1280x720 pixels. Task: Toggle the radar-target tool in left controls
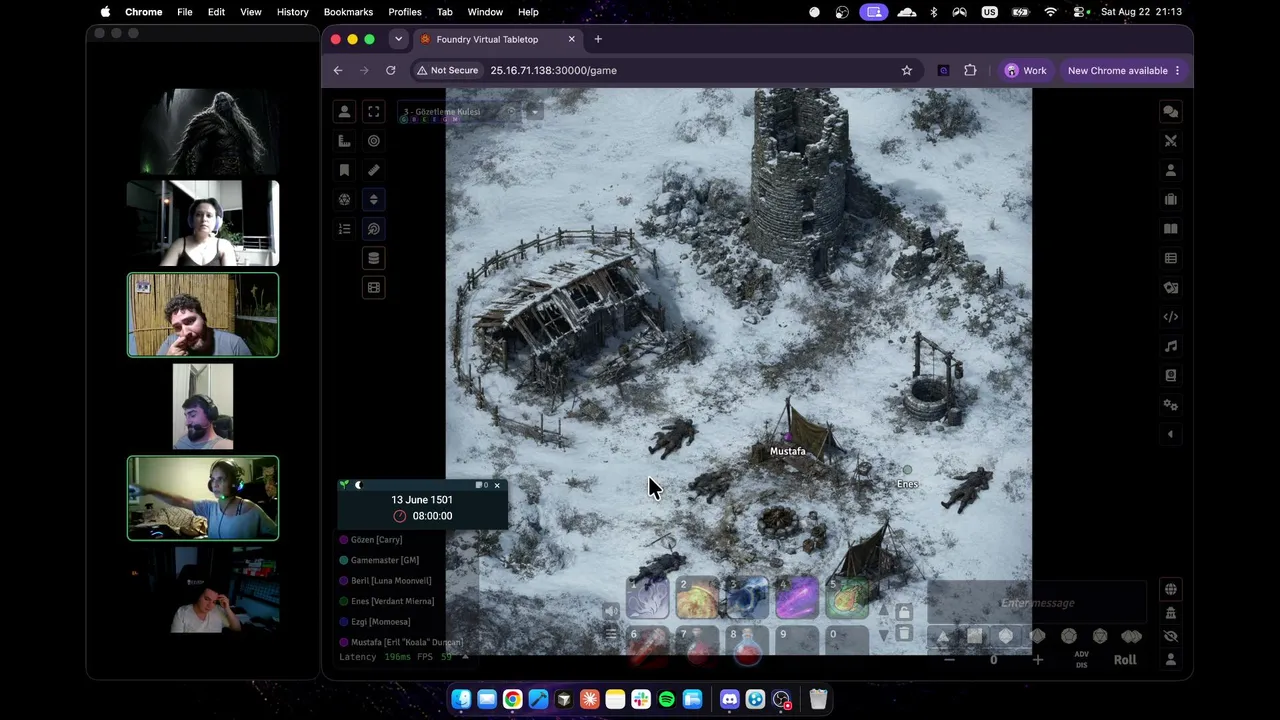(374, 229)
